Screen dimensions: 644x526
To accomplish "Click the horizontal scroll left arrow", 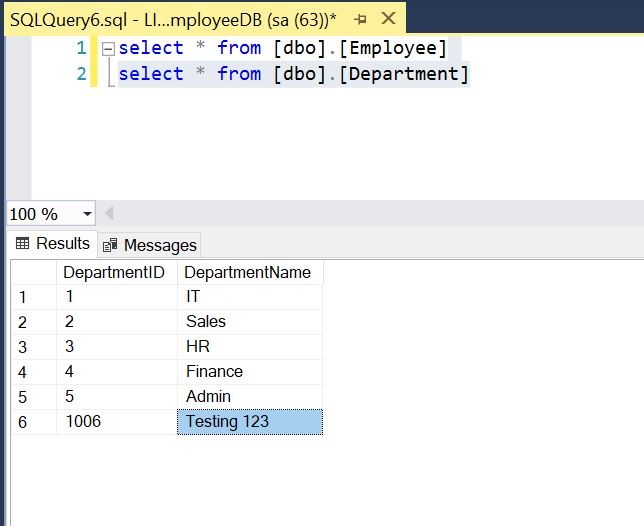I will (109, 213).
